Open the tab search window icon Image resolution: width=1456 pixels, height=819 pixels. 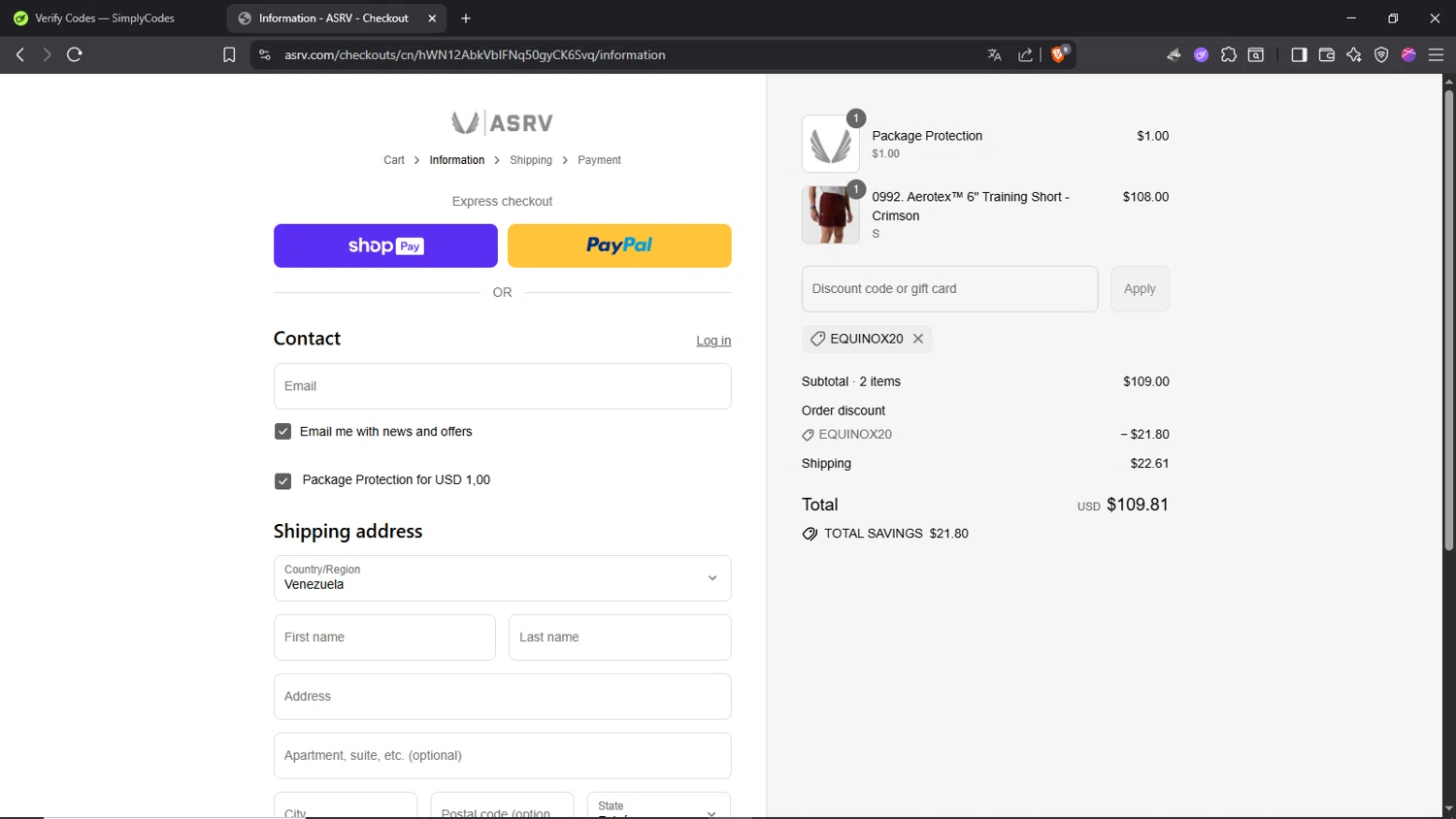pyautogui.click(x=1256, y=55)
